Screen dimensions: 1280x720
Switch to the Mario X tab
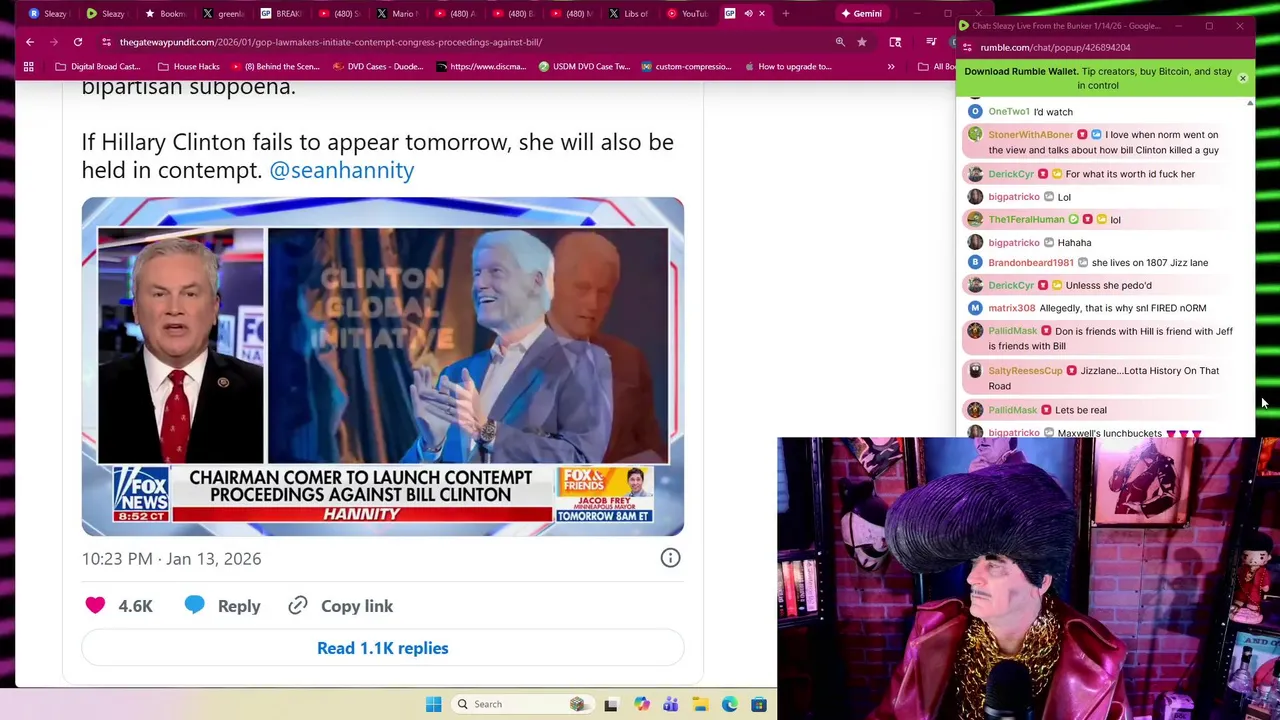coord(397,14)
